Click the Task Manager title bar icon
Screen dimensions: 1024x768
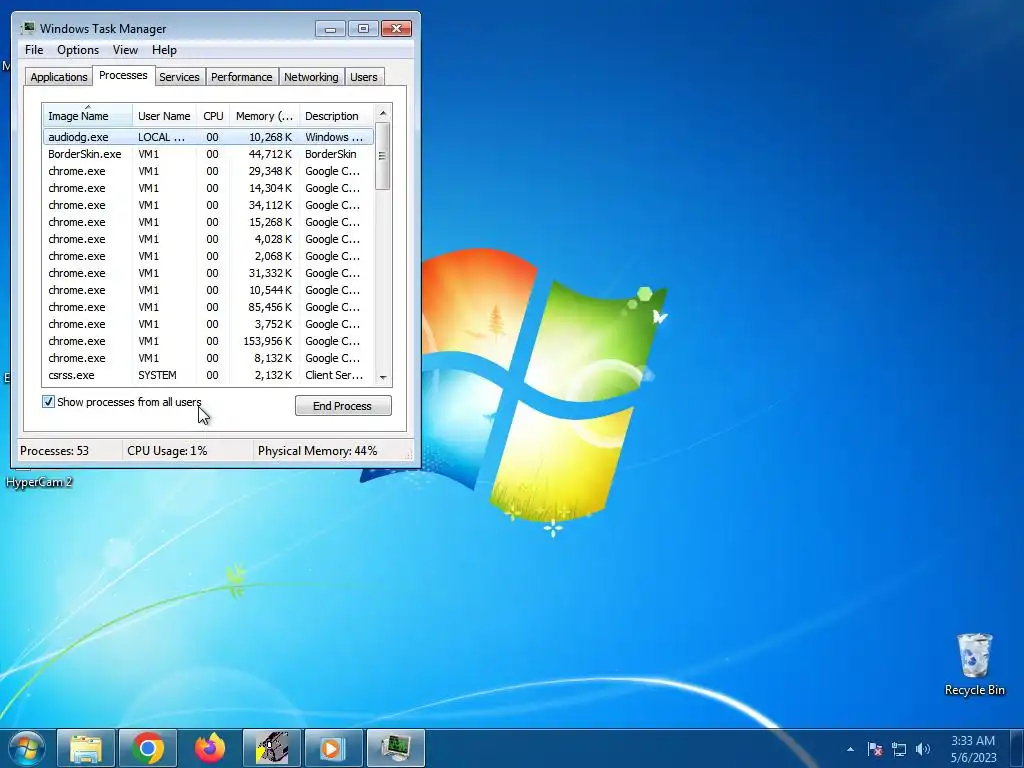(x=27, y=28)
